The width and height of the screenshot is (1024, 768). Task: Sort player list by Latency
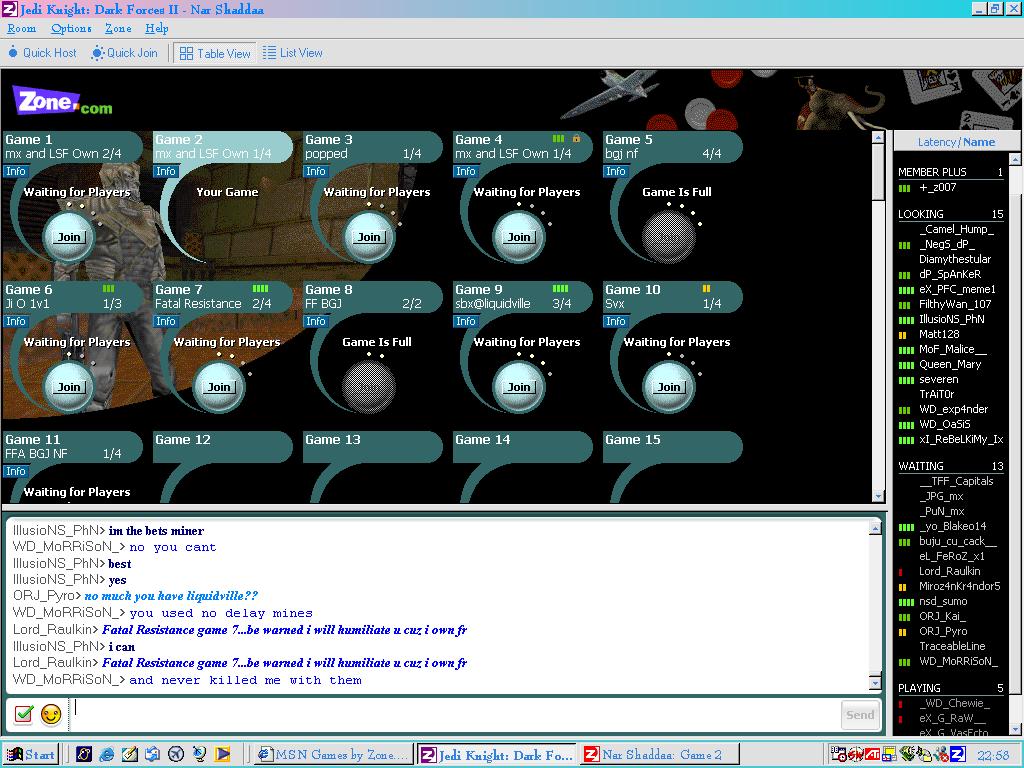click(x=936, y=142)
